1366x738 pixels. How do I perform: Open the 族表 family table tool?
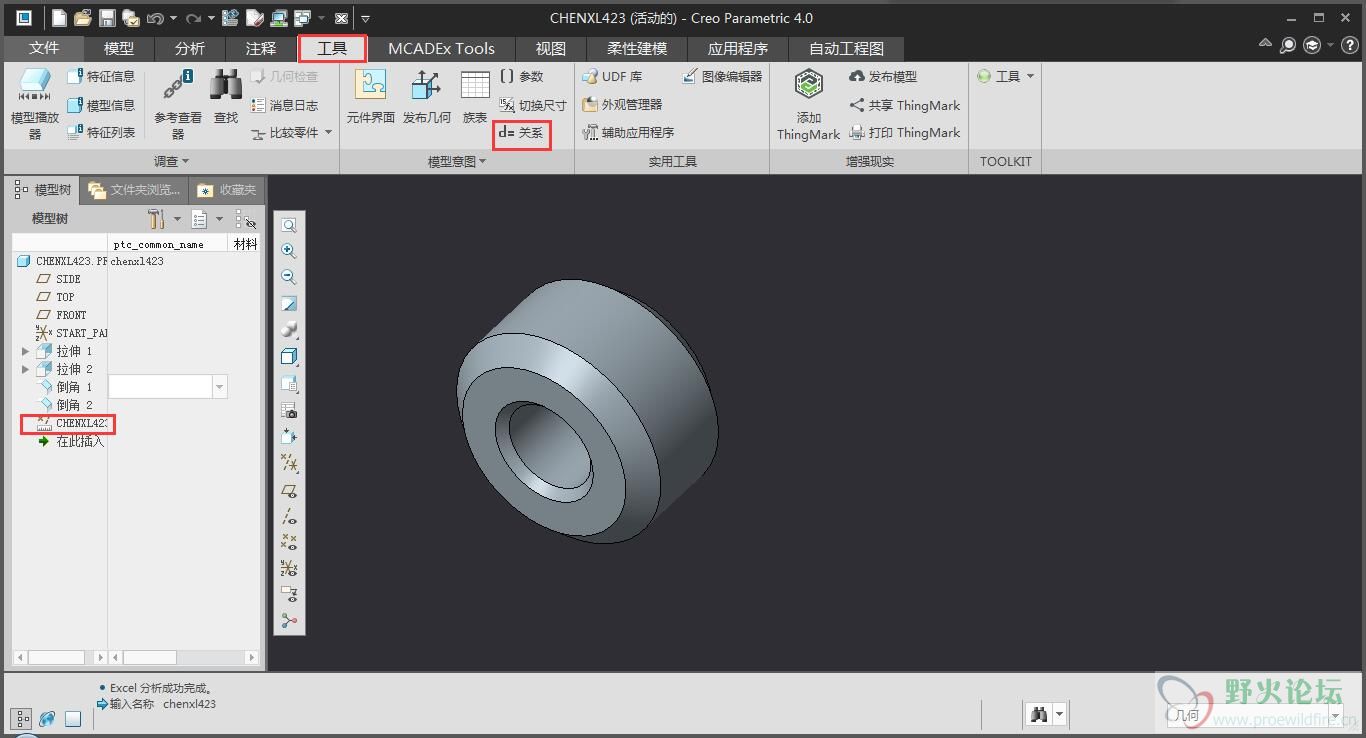475,98
